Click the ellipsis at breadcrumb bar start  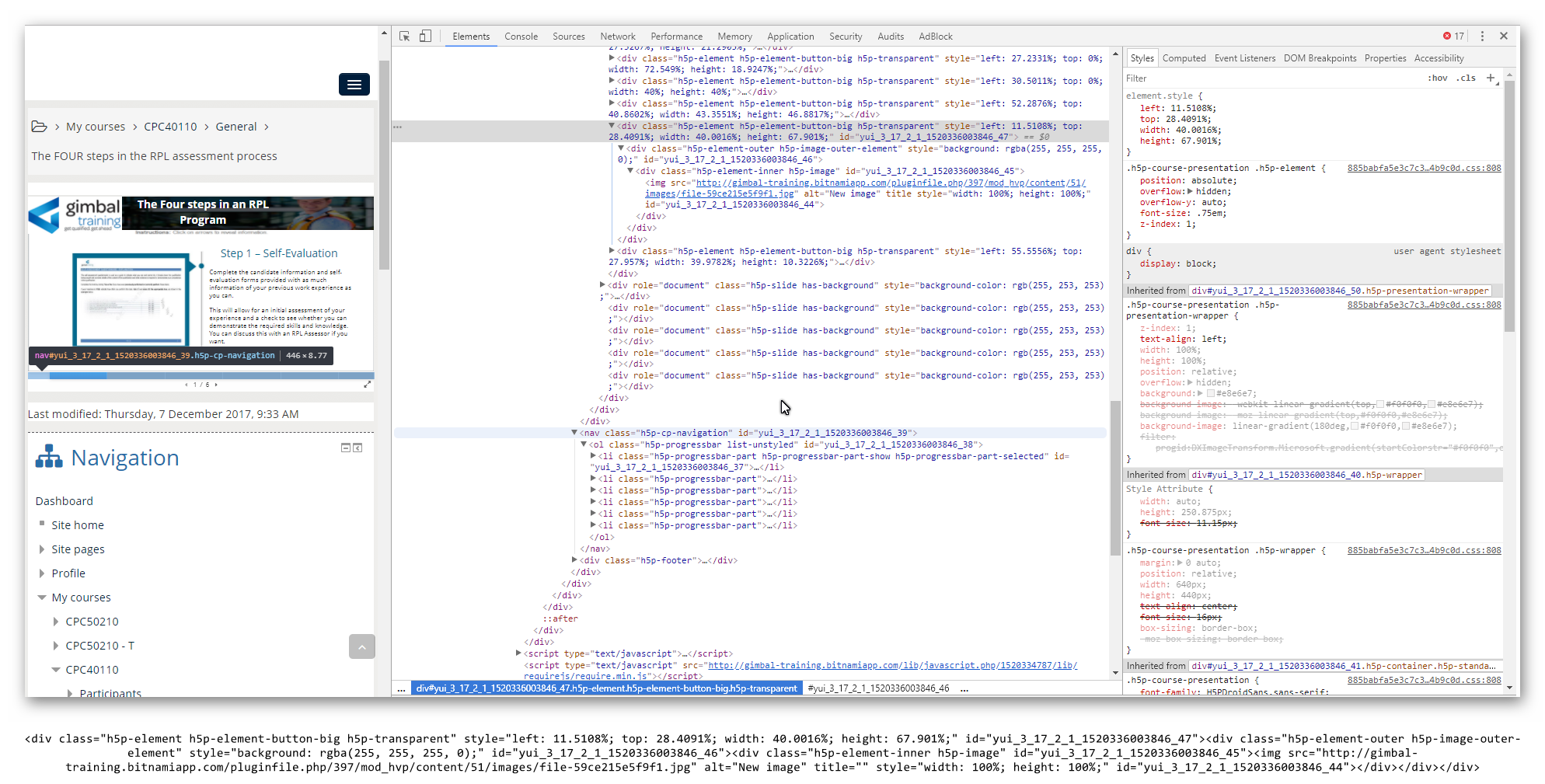point(401,689)
